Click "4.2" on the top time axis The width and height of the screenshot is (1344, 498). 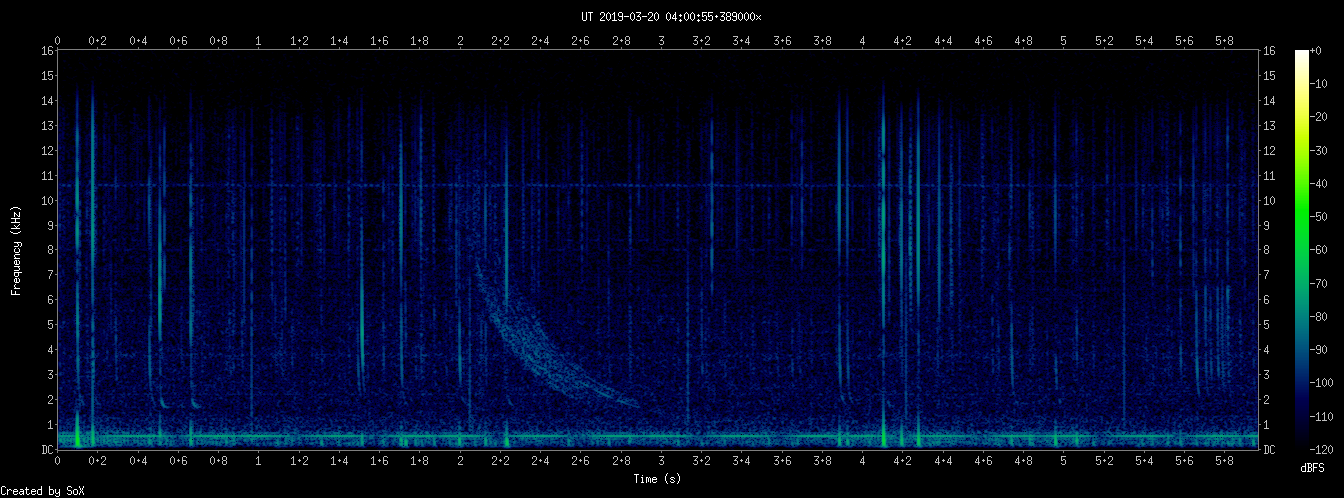click(903, 41)
